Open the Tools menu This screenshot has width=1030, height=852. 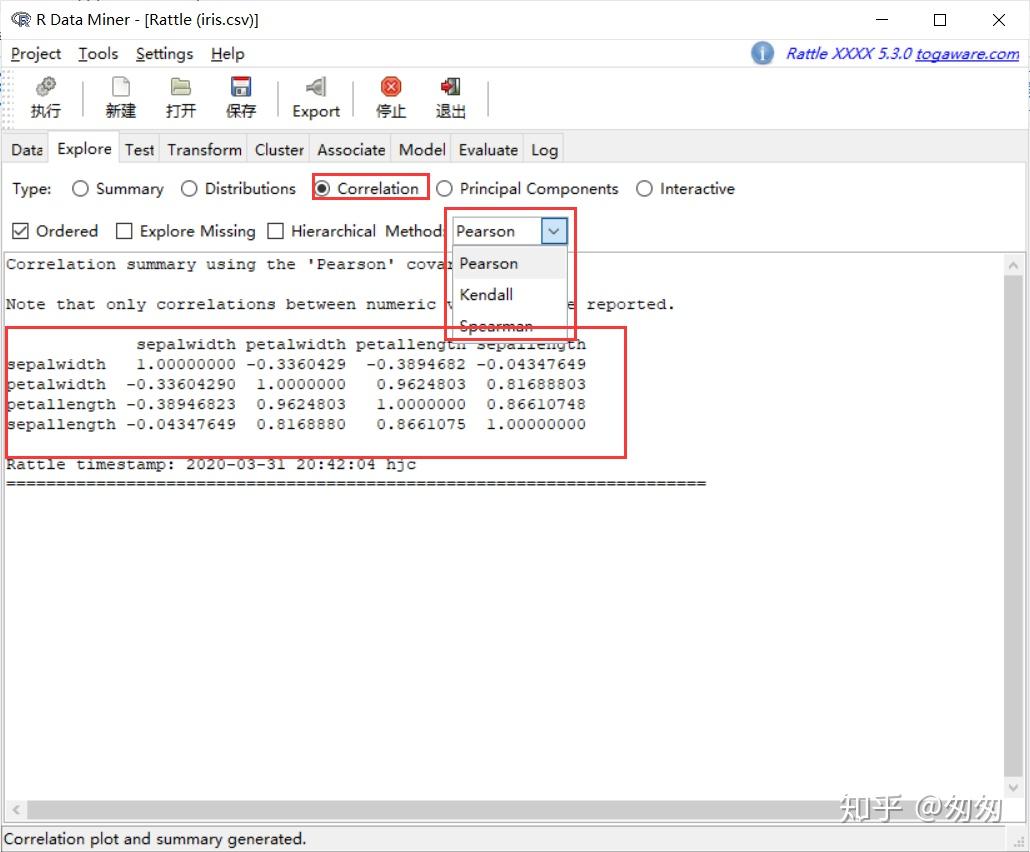pyautogui.click(x=98, y=54)
